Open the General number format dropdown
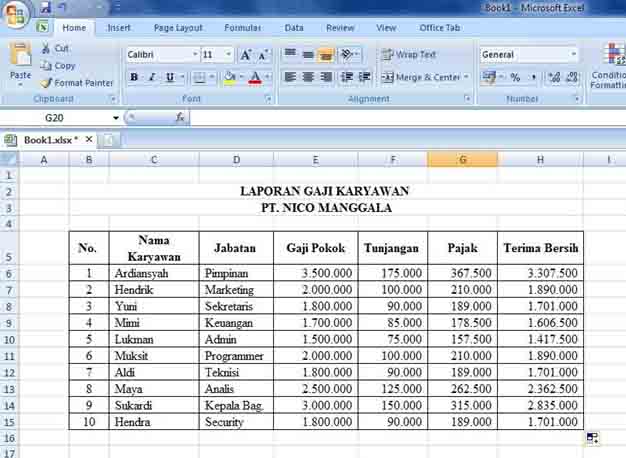The height and width of the screenshot is (458, 626). click(573, 54)
